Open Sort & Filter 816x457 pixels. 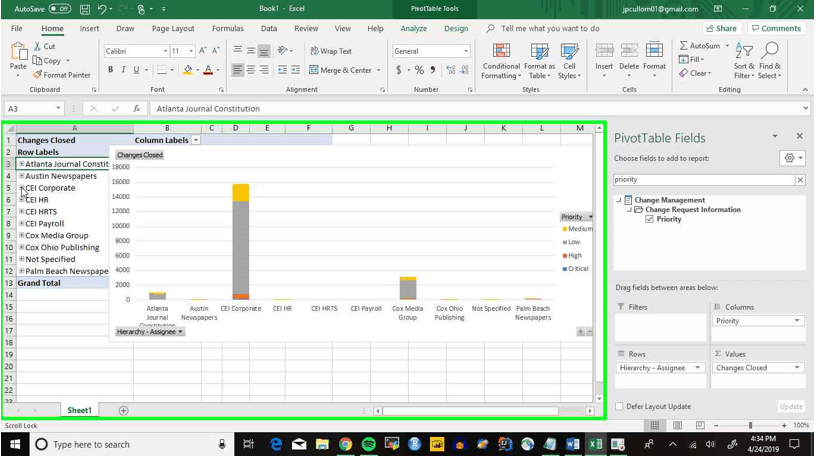(x=744, y=61)
